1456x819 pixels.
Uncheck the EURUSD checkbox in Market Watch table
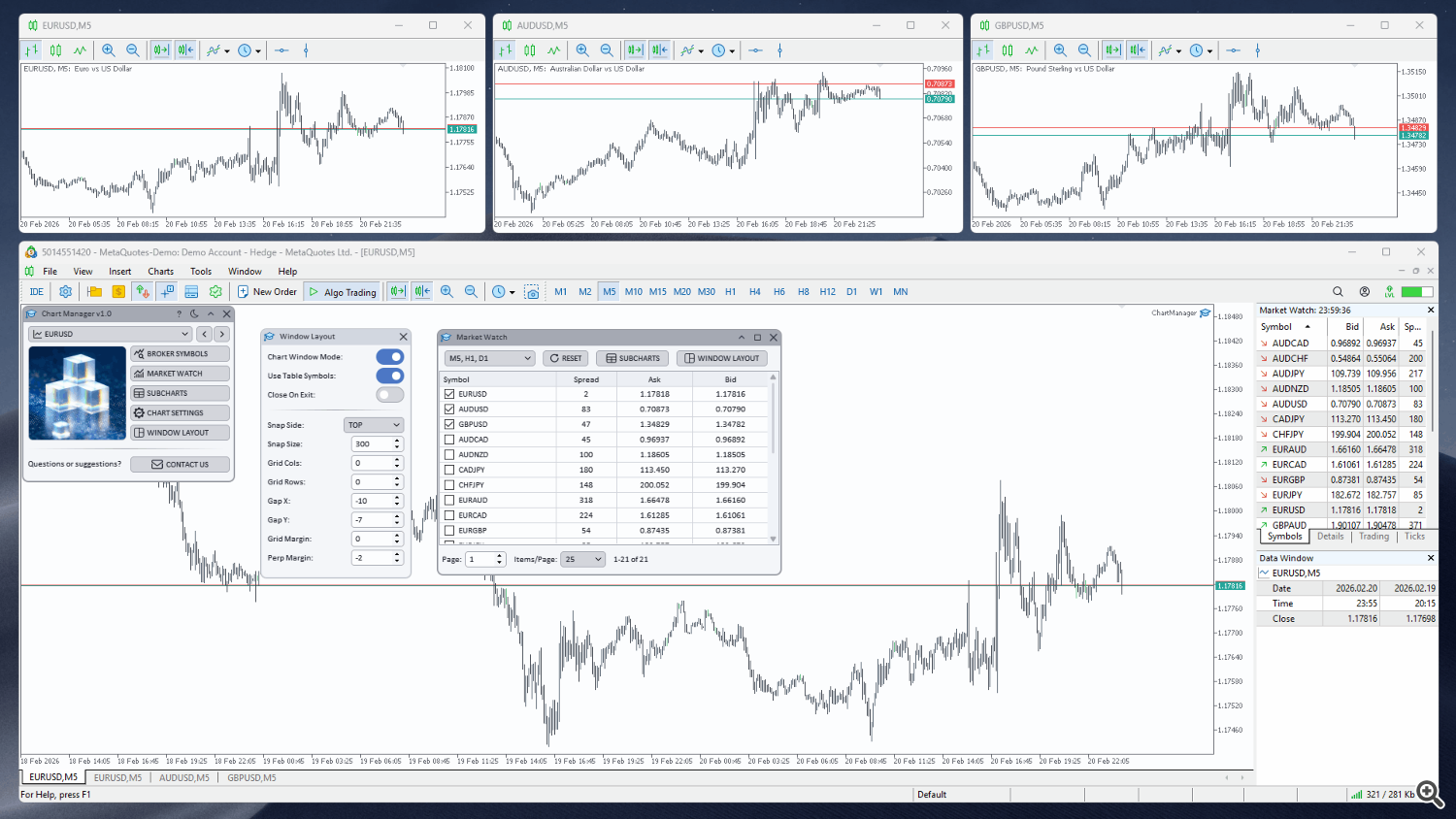[449, 394]
